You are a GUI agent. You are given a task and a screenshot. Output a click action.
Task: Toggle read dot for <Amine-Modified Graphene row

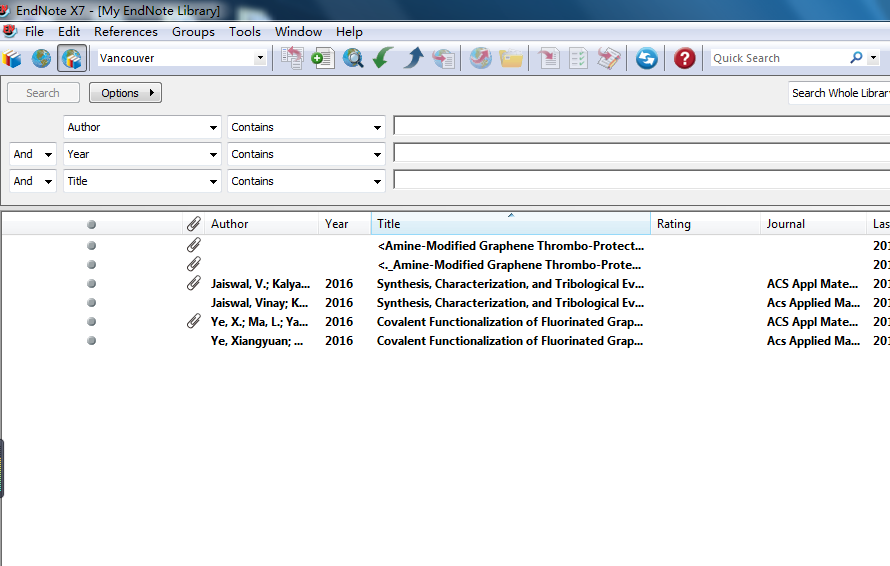point(91,245)
